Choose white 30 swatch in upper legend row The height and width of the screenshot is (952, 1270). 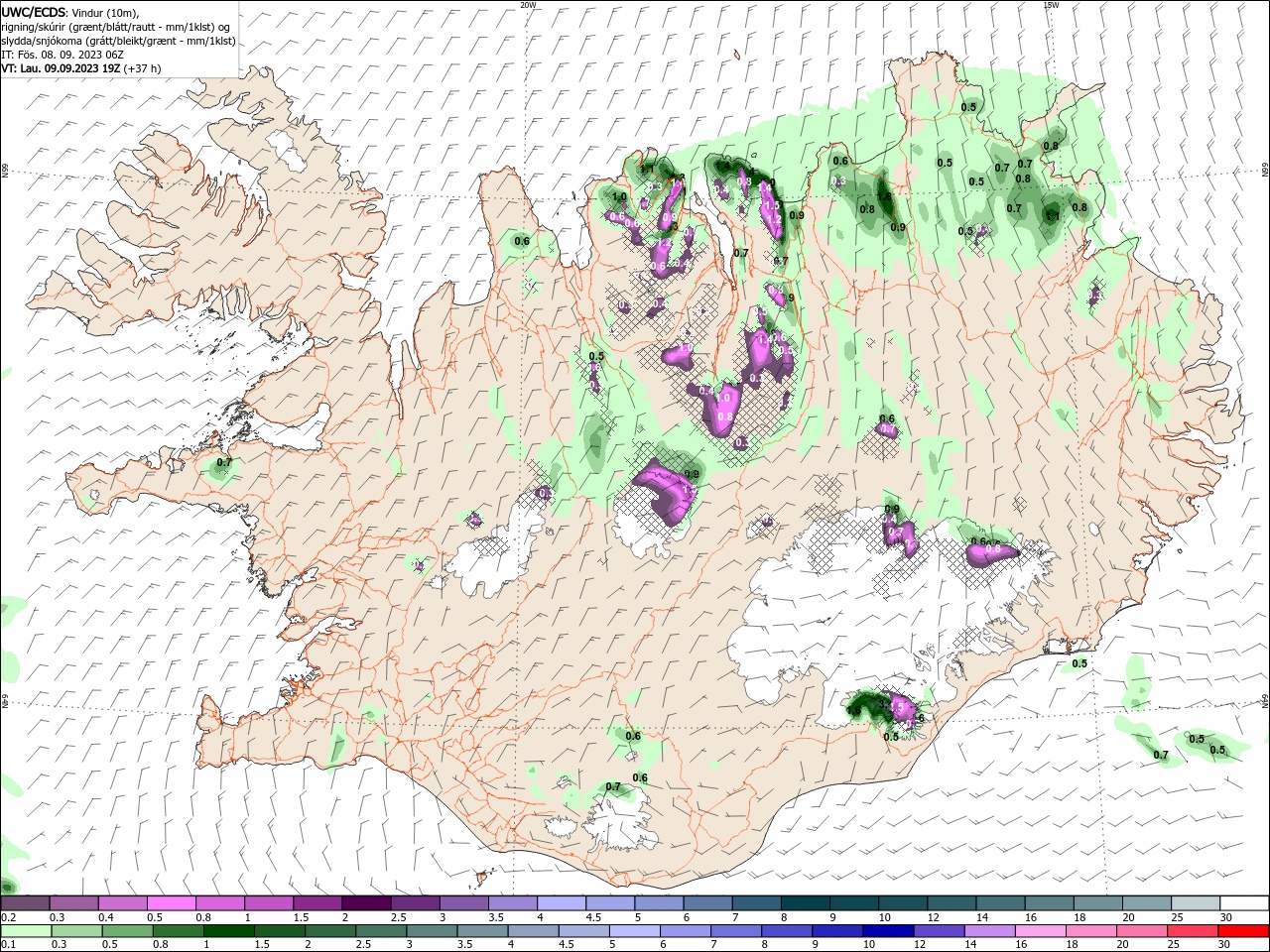1243,903
